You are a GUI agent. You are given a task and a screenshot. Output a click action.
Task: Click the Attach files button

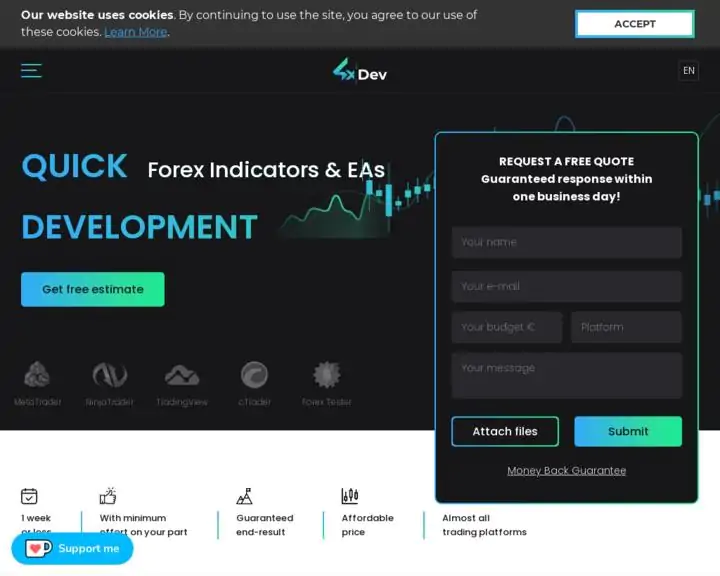505,432
